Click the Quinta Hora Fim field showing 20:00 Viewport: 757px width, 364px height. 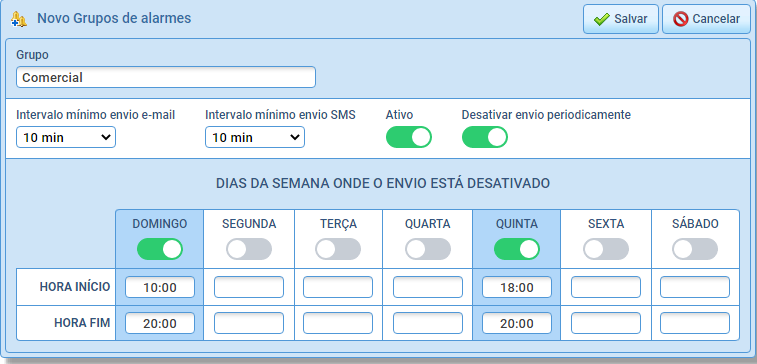pos(517,323)
